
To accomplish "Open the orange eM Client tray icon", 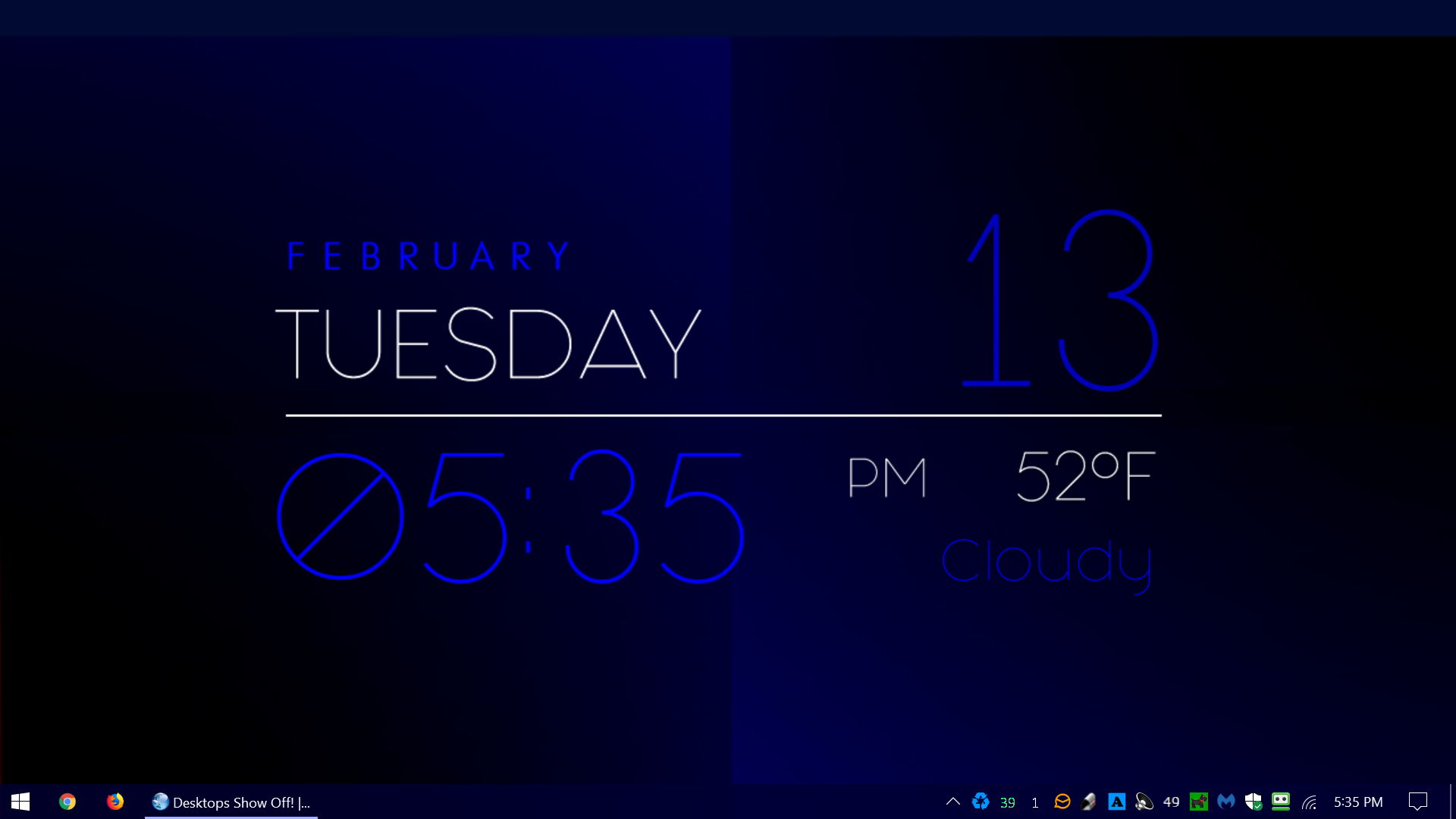I will (x=1062, y=802).
